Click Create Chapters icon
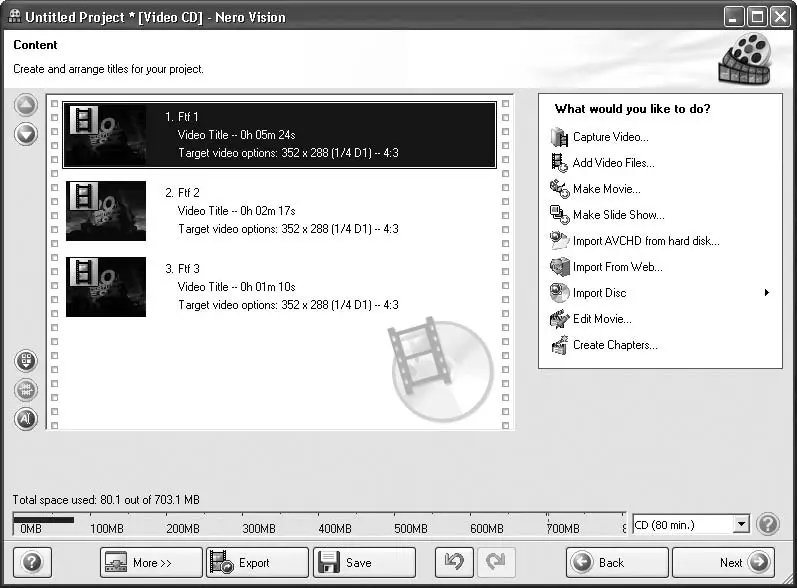 pyautogui.click(x=559, y=345)
